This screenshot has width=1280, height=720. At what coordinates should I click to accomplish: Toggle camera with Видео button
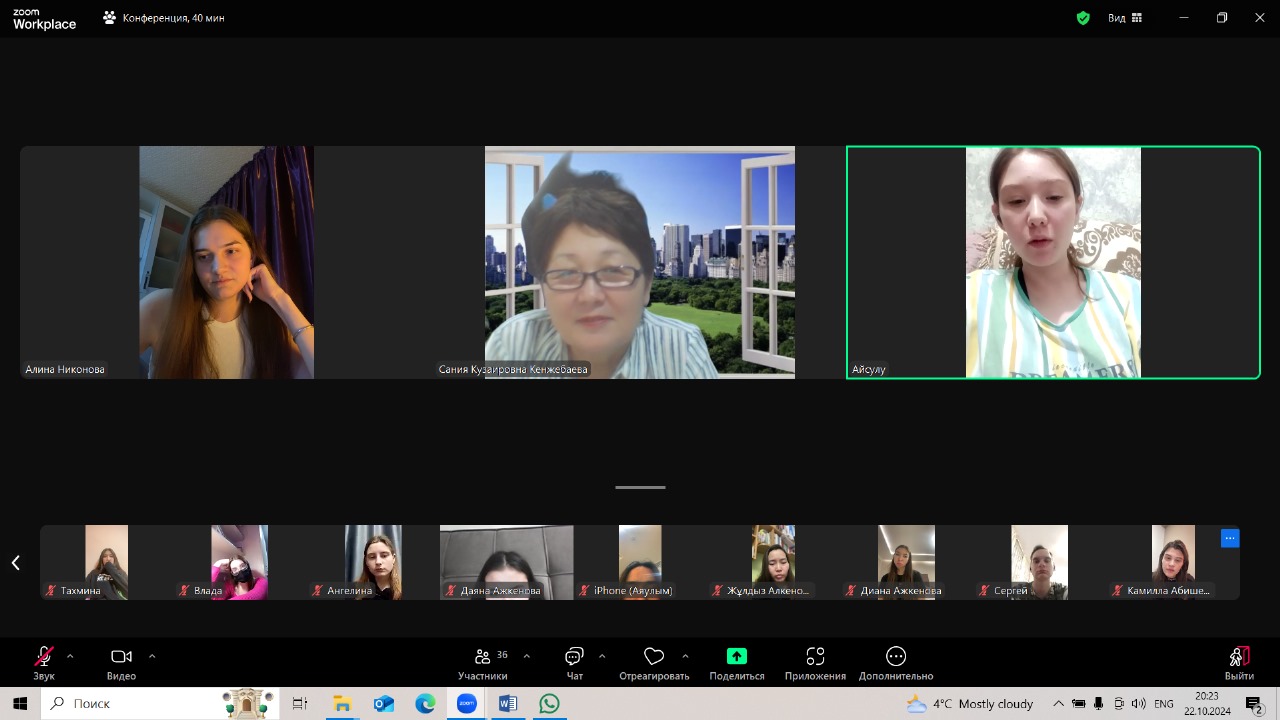pyautogui.click(x=121, y=657)
